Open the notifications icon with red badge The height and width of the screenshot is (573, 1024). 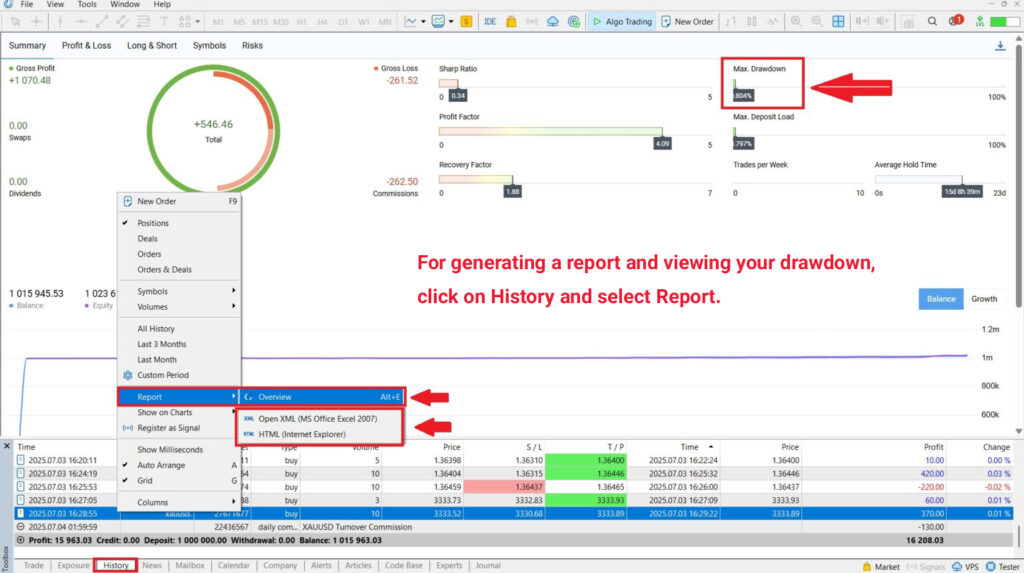tap(955, 21)
